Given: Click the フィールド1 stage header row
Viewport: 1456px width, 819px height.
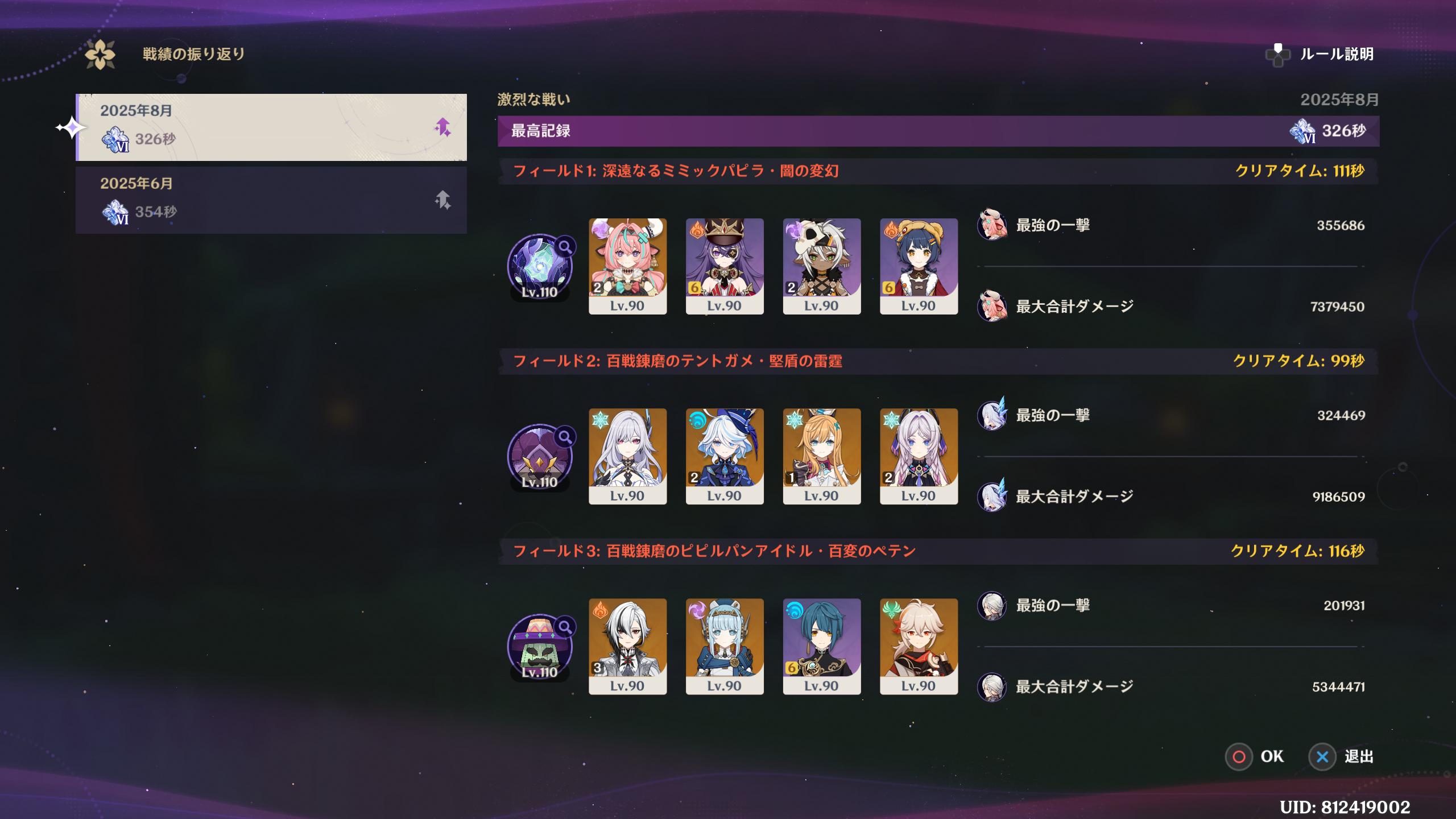Looking at the screenshot, I should click(x=938, y=171).
